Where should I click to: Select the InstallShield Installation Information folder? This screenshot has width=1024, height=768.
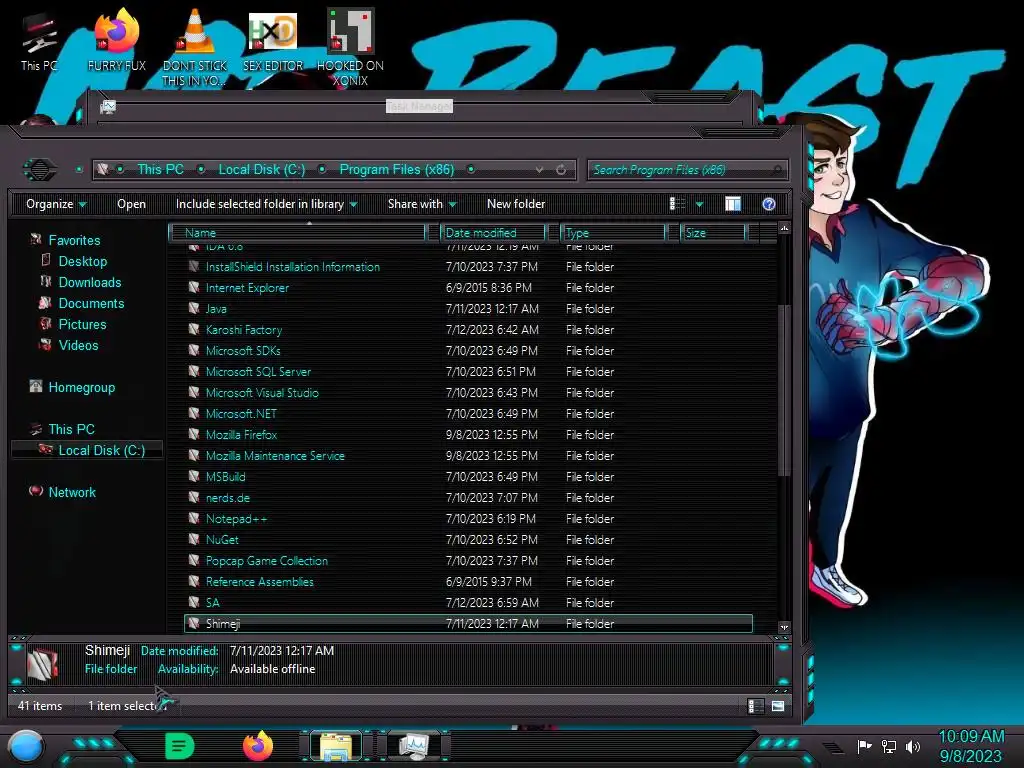pos(292,266)
